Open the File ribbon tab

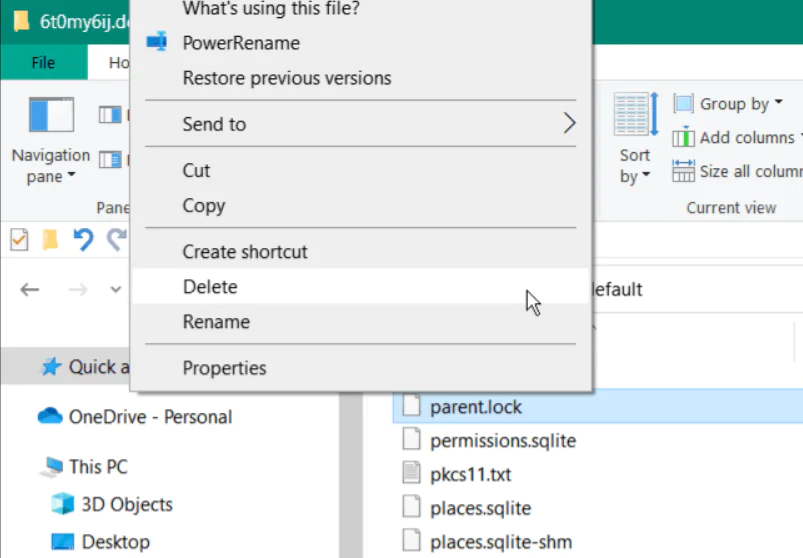(43, 63)
